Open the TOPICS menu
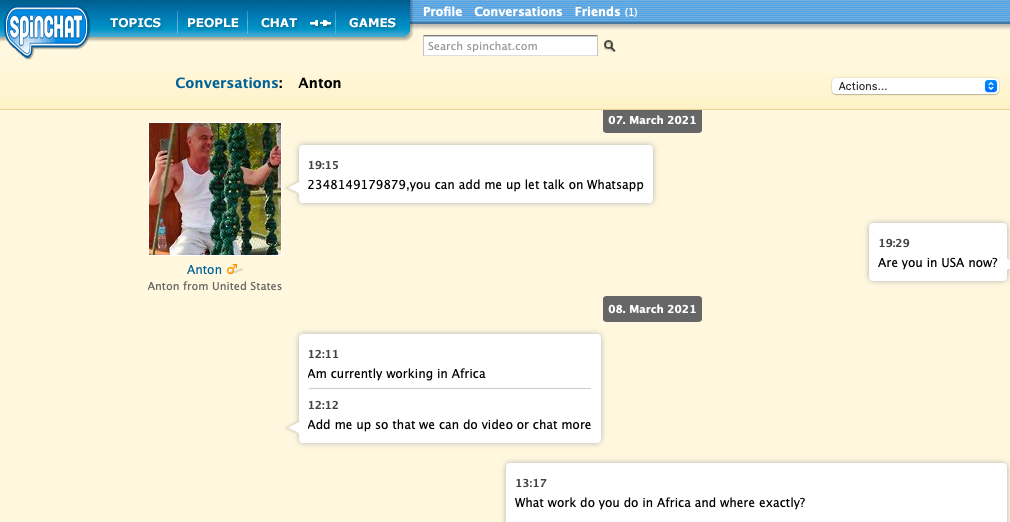The width and height of the screenshot is (1010, 522). click(x=135, y=23)
